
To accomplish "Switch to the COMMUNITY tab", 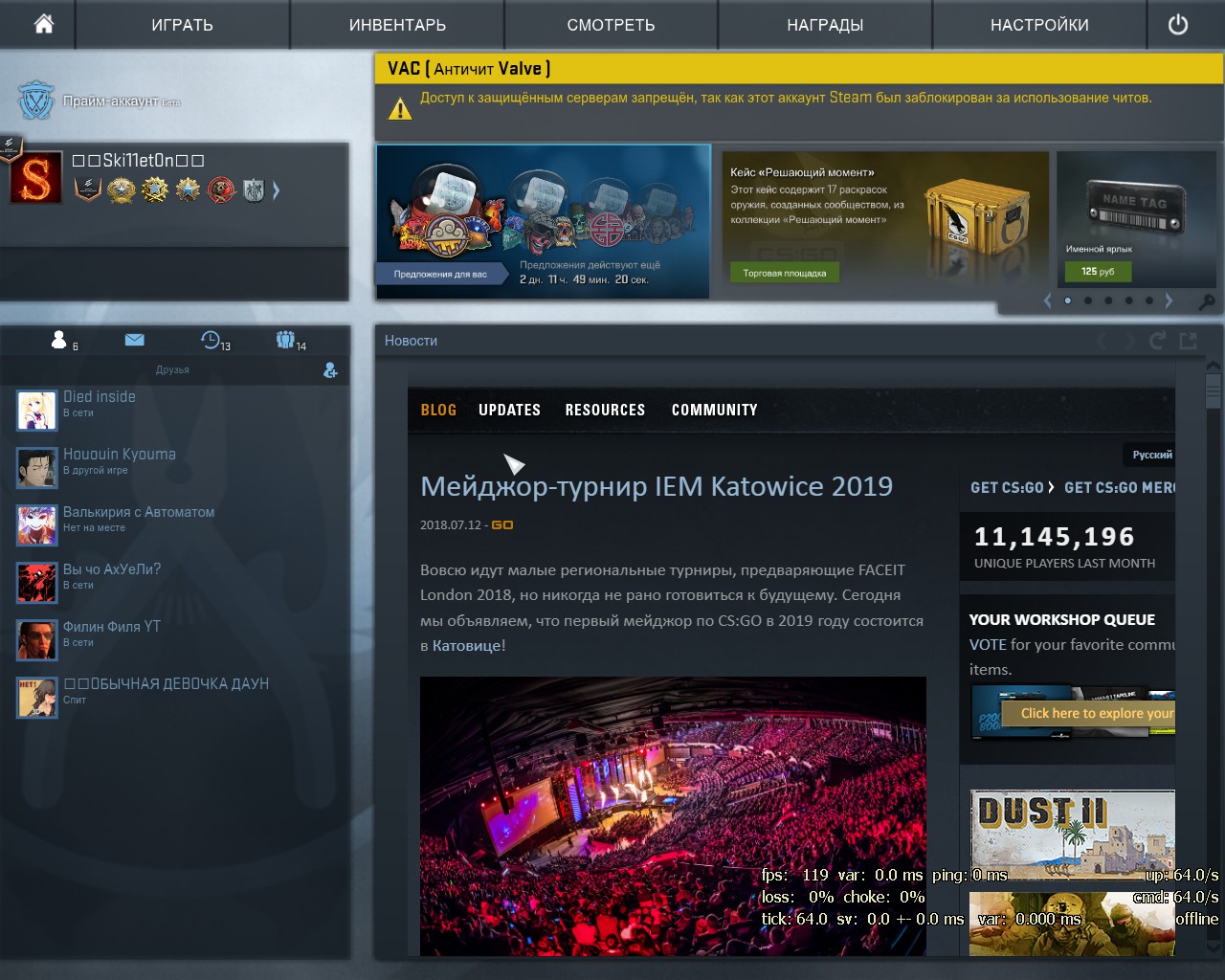I will 714,410.
